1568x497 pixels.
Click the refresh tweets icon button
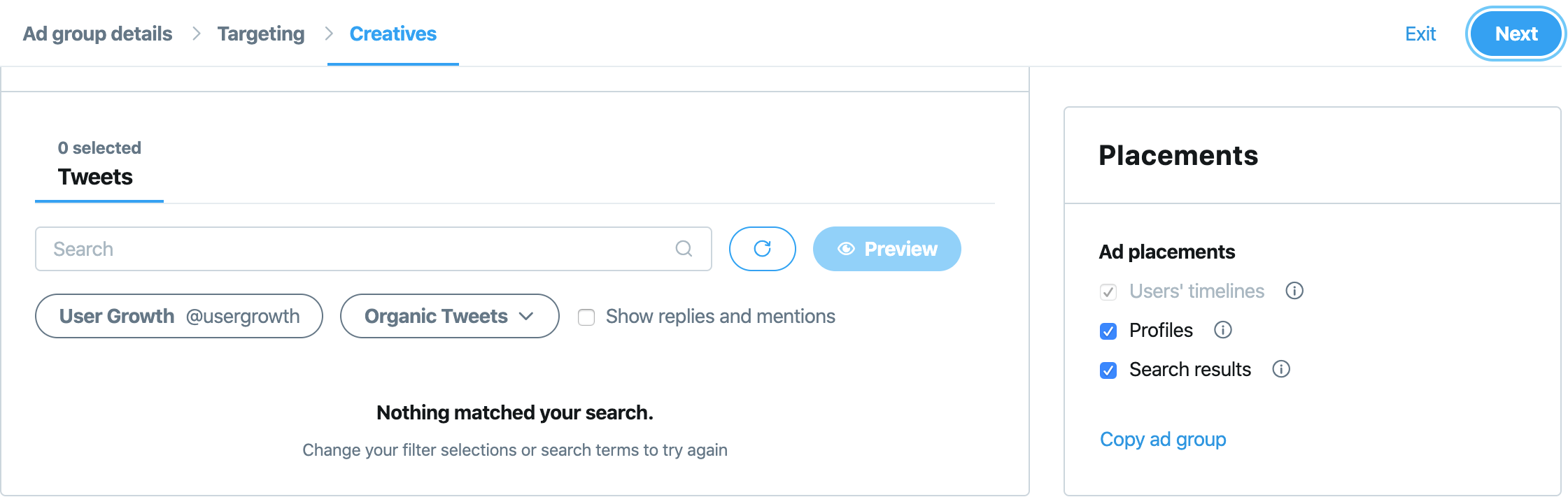coord(762,249)
